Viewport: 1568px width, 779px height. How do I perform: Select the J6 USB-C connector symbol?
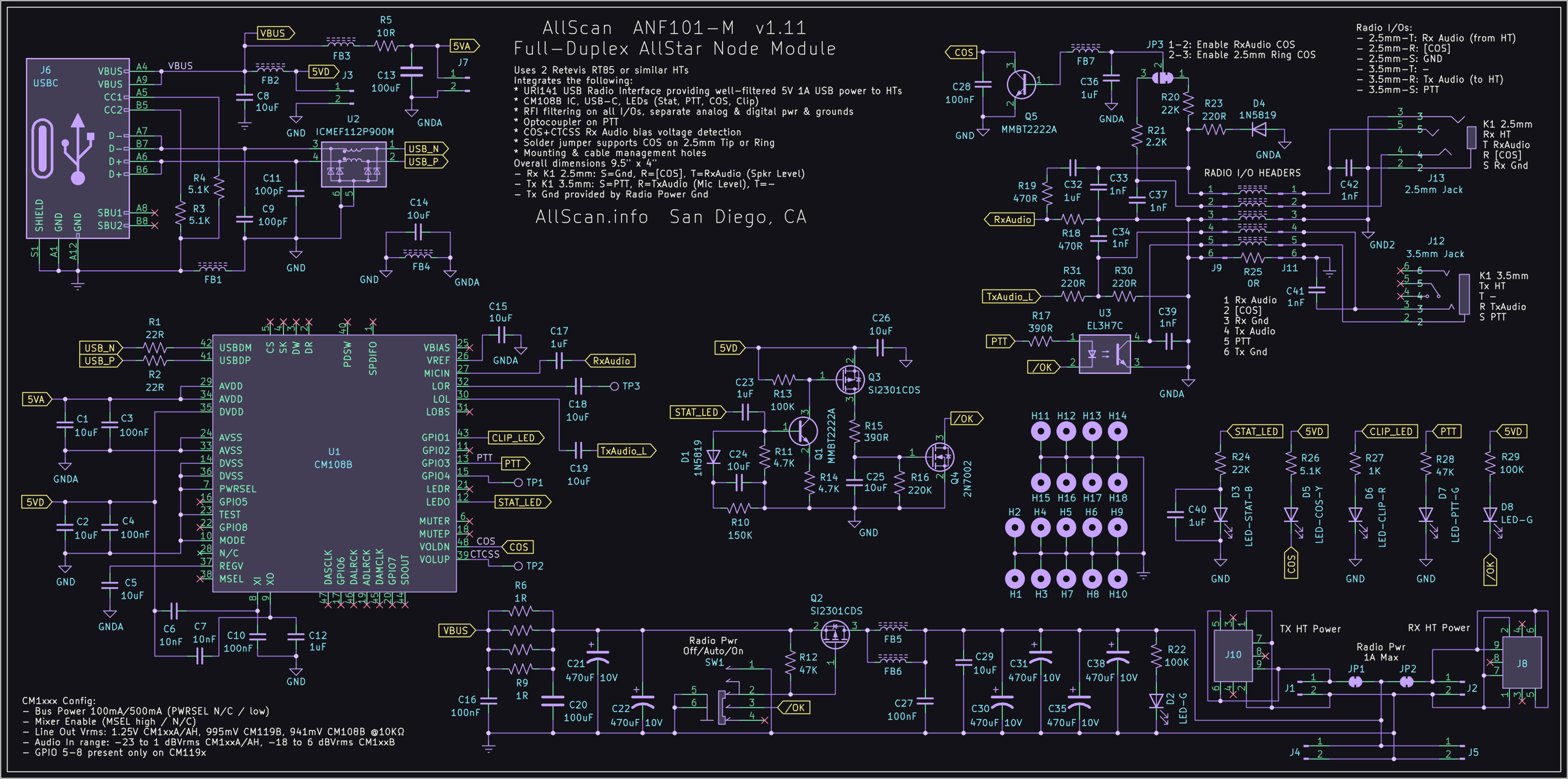77,148
